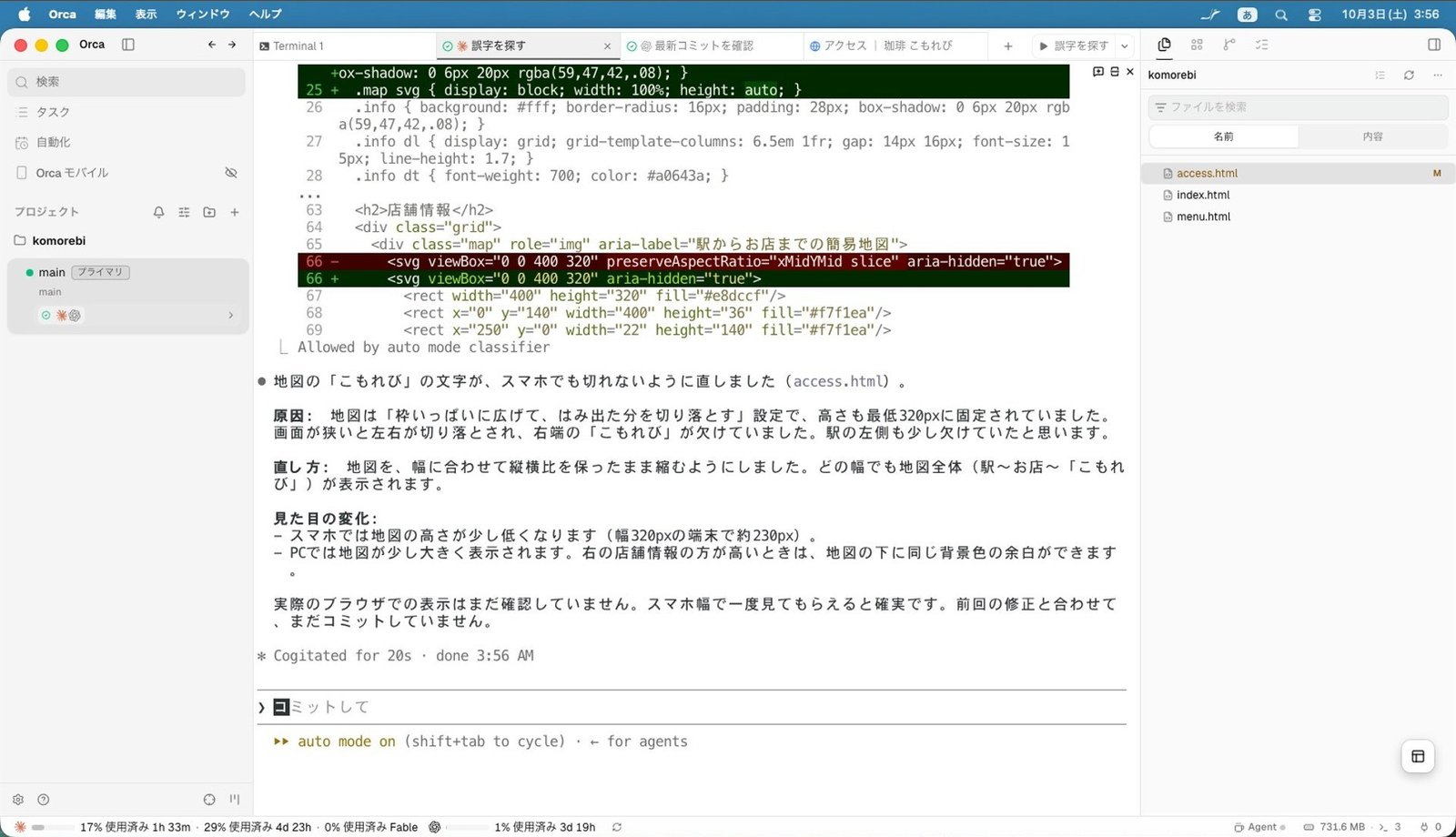Open the アクセス | 珈琲 こもれび tab
Screen dimensions: 1456x837
point(895,46)
